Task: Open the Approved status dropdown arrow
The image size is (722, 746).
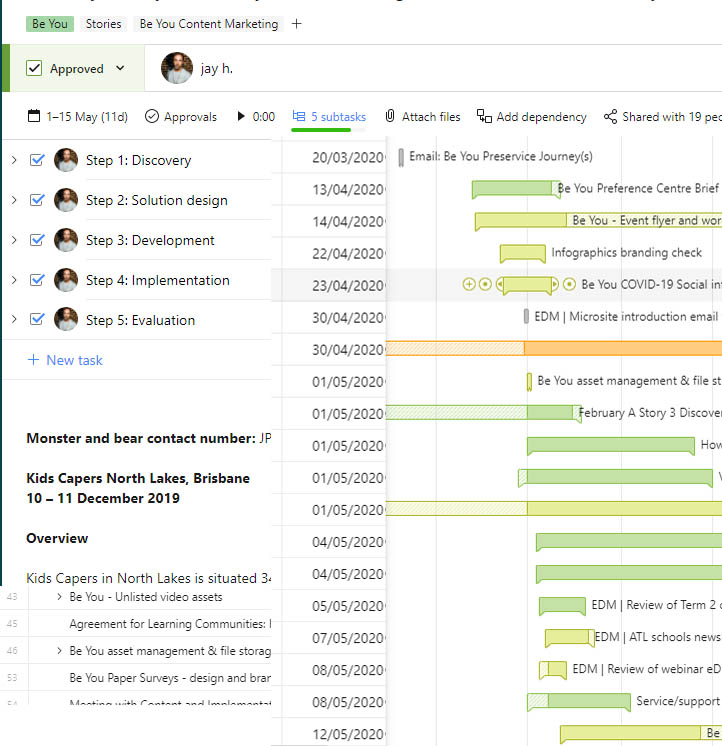Action: pyautogui.click(x=120, y=68)
